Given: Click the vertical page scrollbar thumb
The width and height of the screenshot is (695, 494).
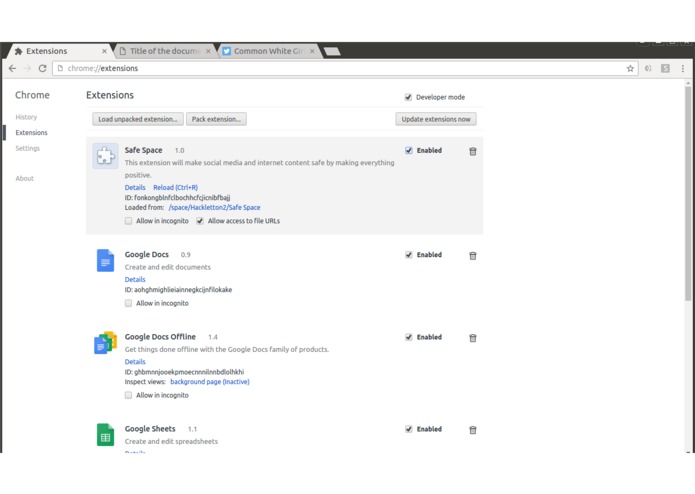Looking at the screenshot, I should click(688, 194).
